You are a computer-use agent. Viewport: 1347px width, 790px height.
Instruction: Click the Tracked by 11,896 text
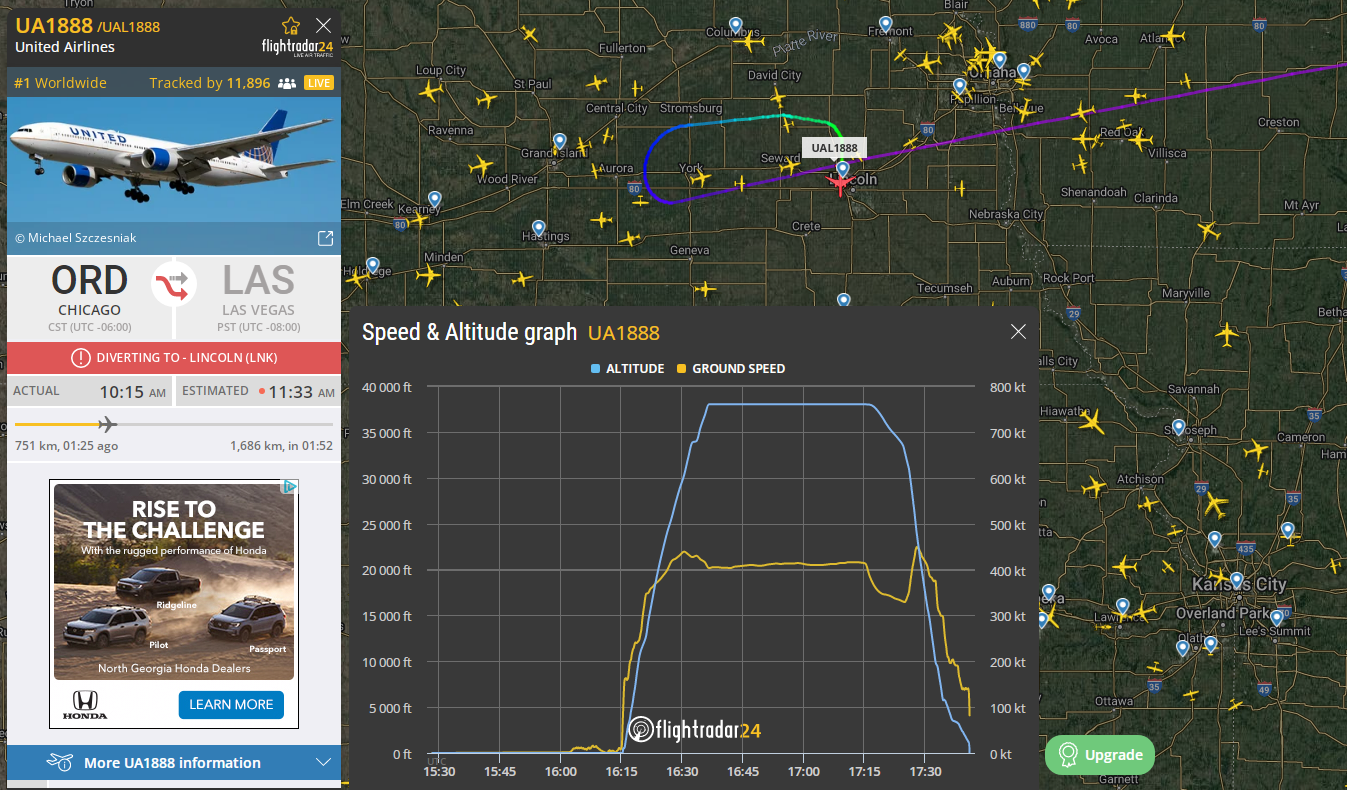210,83
